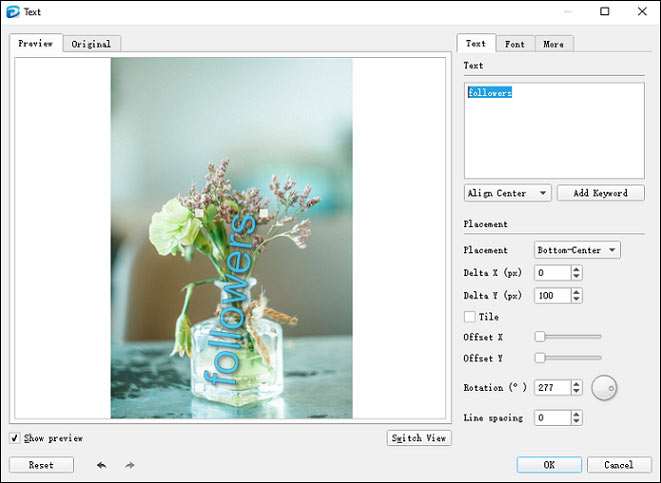Decrease Line spacing with down arrow
The image size is (661, 483).
[577, 421]
